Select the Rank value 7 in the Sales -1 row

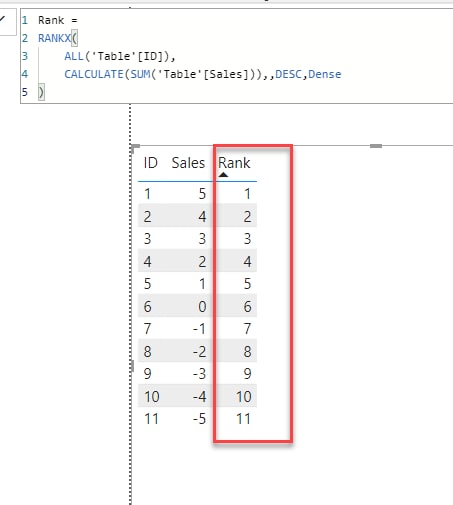[x=247, y=329]
